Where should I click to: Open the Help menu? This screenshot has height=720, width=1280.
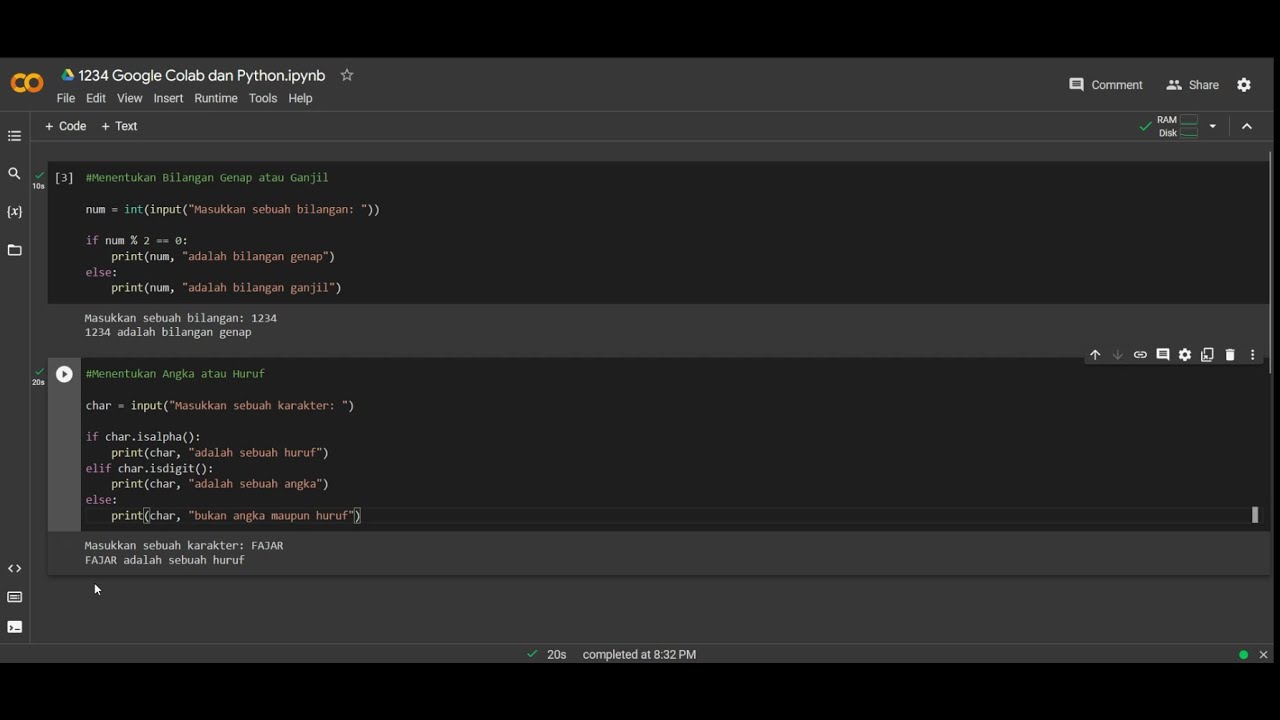(300, 98)
